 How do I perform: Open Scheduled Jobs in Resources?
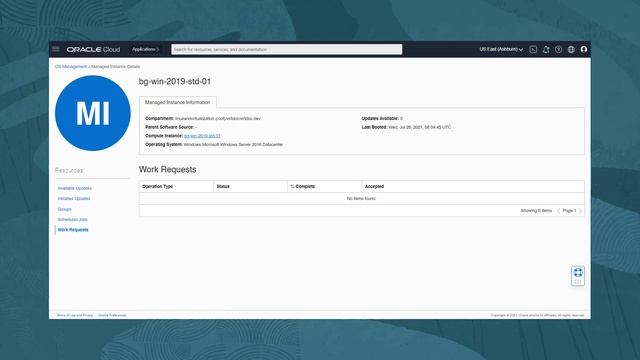73,220
